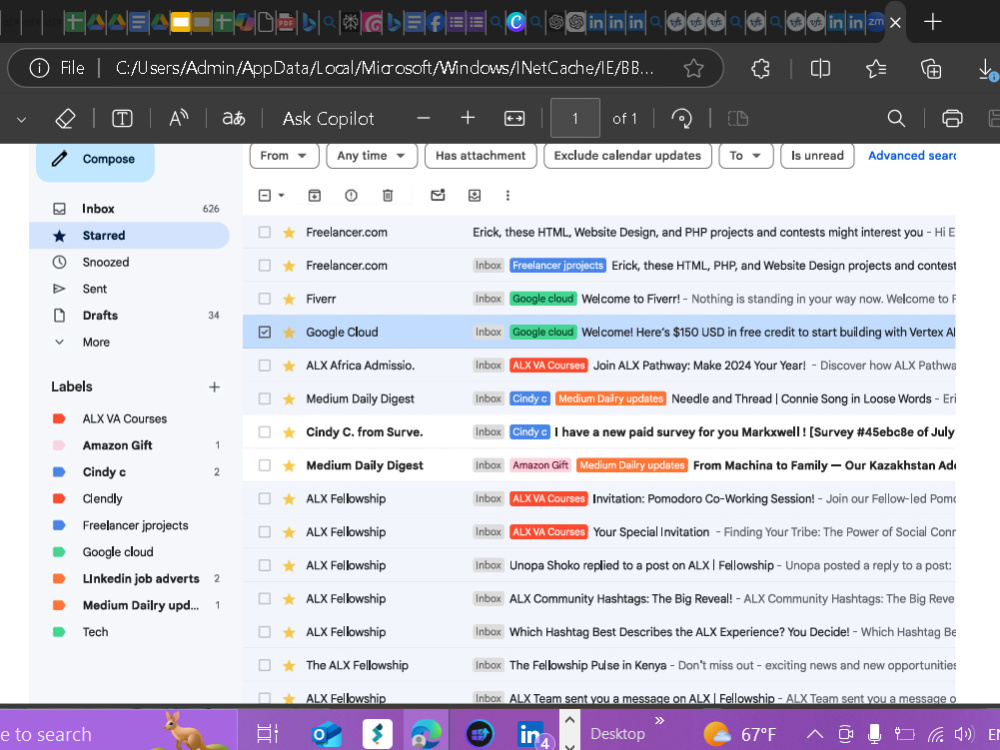1000x750 pixels.
Task: Click the Google cloud label color tag
Action: 59,552
